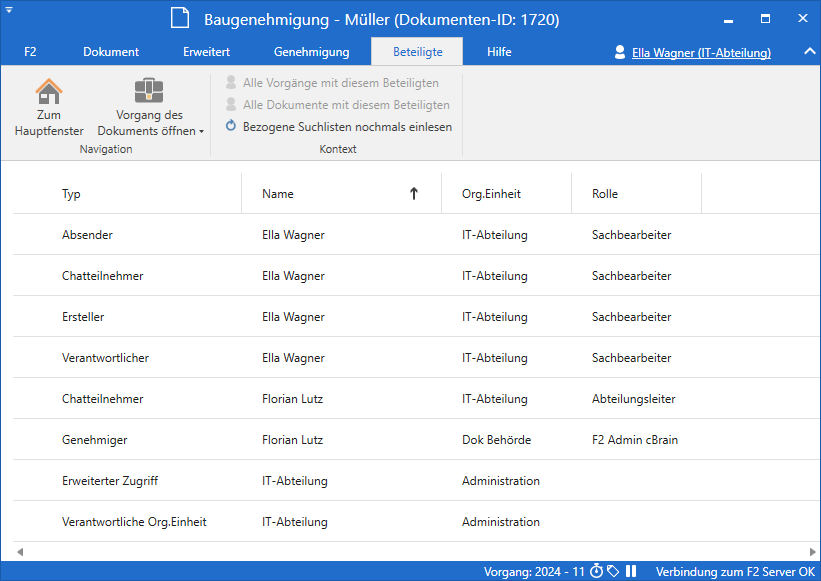Open the quick access arrow in the title bar corner
The height and width of the screenshot is (581, 821).
pyautogui.click(x=9, y=10)
